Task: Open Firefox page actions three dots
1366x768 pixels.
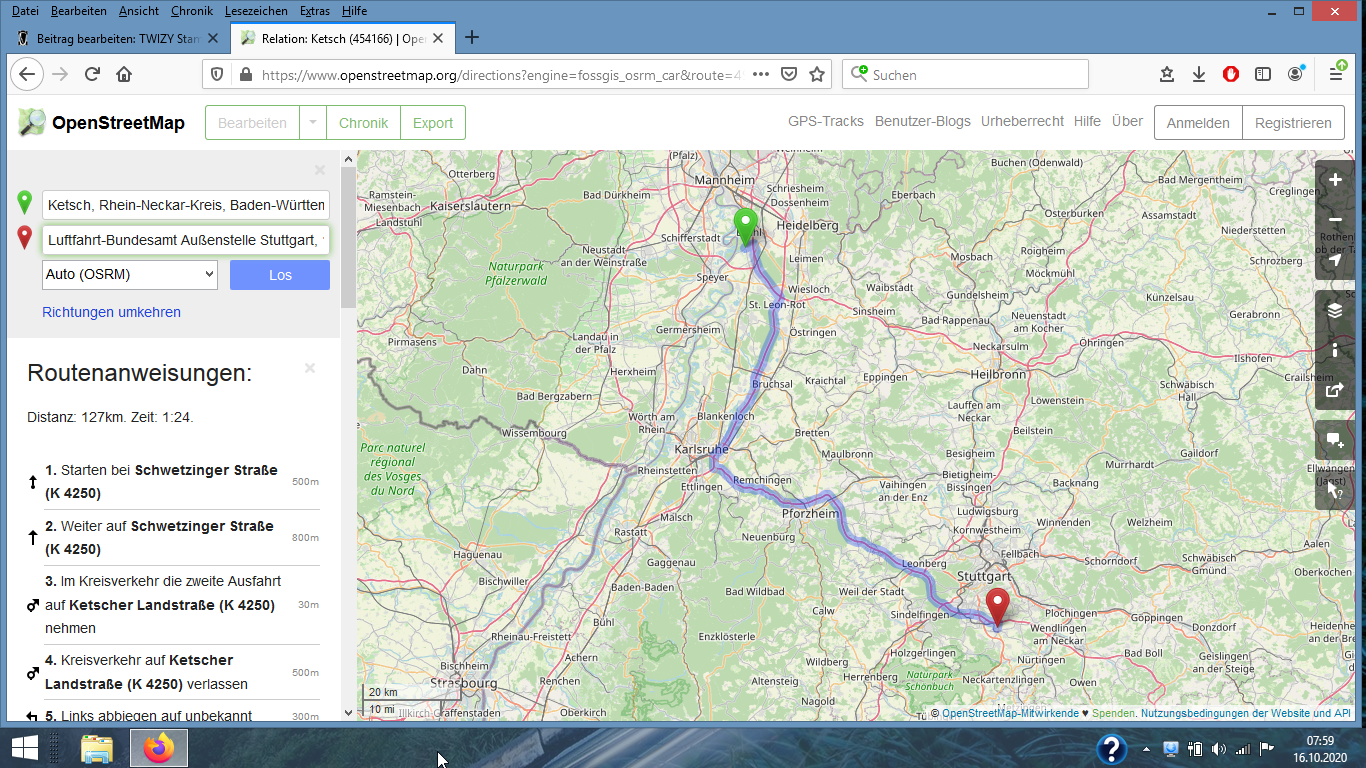Action: tap(760, 74)
